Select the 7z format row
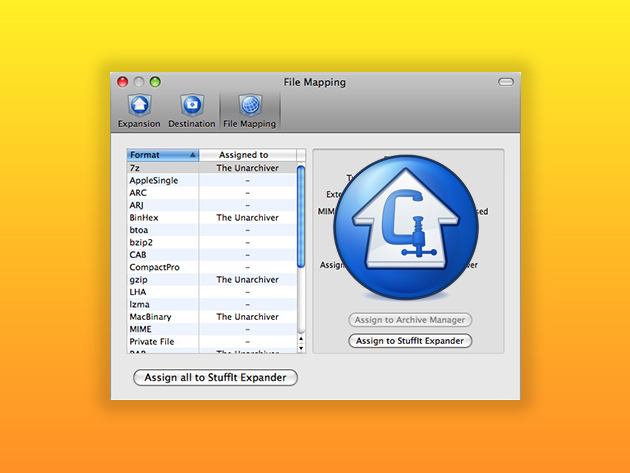The width and height of the screenshot is (630, 473). pyautogui.click(x=212, y=168)
